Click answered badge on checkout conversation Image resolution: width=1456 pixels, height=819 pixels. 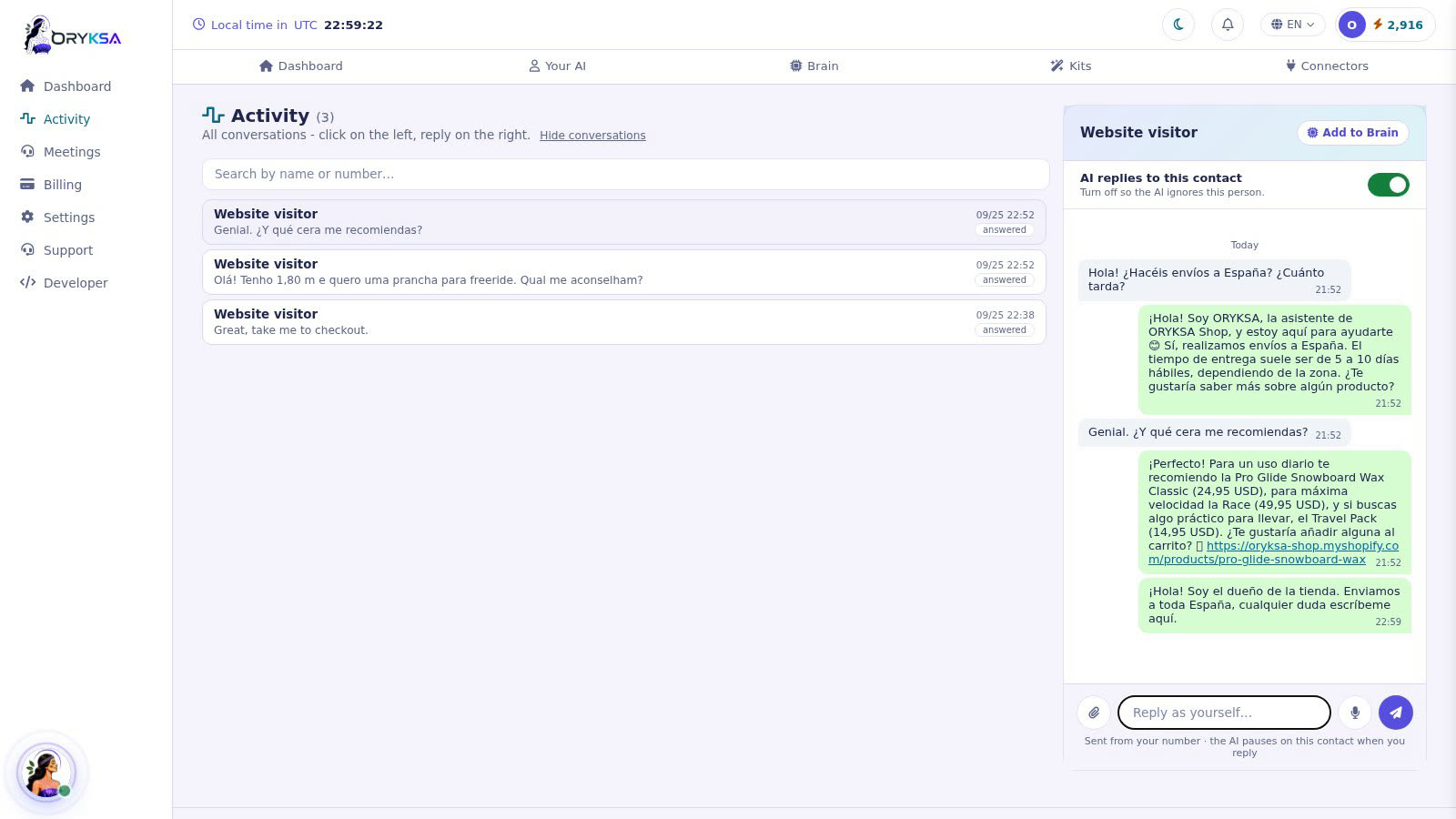(1005, 330)
